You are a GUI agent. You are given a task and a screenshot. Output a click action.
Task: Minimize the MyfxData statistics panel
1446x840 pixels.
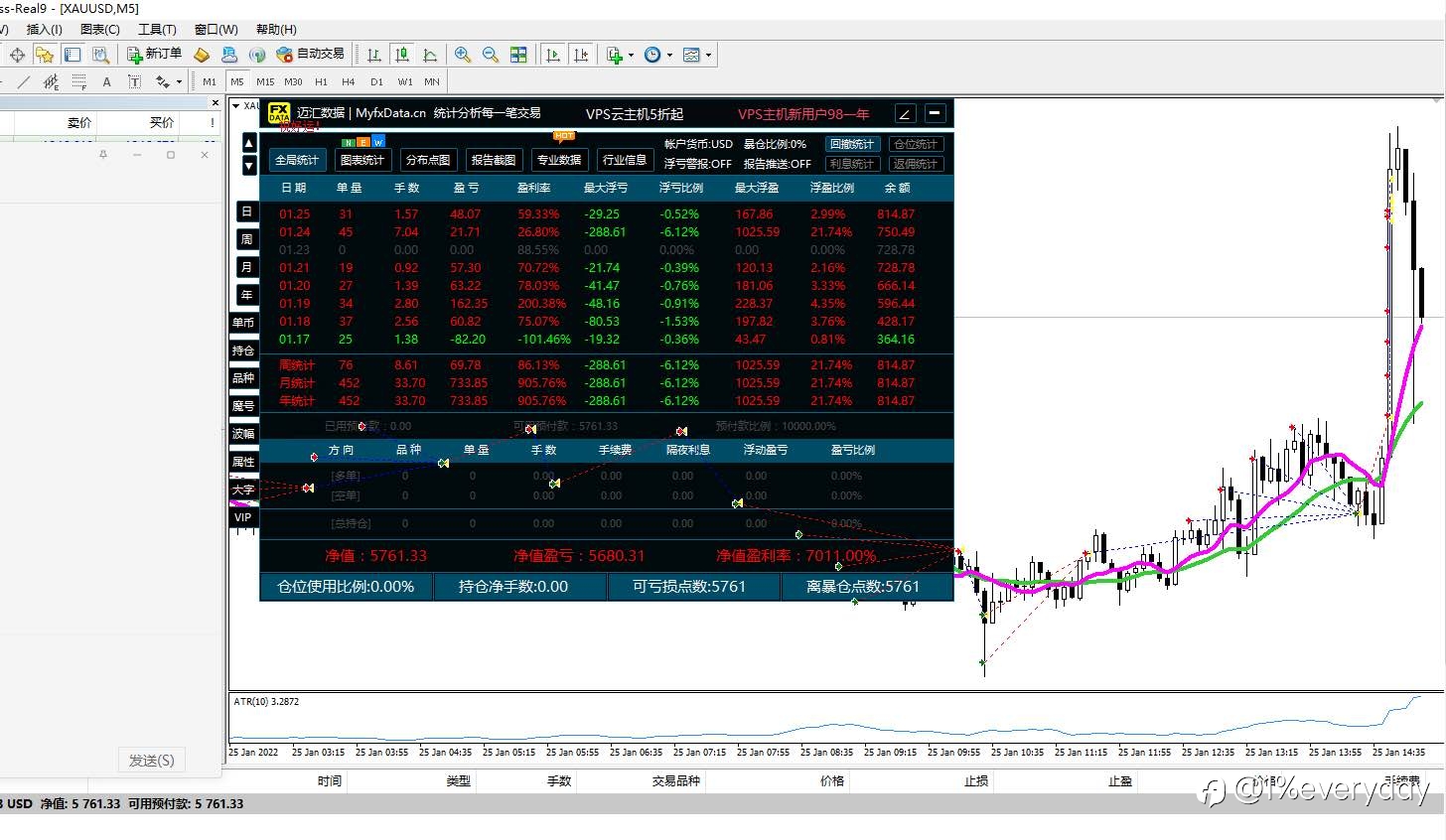(x=935, y=113)
